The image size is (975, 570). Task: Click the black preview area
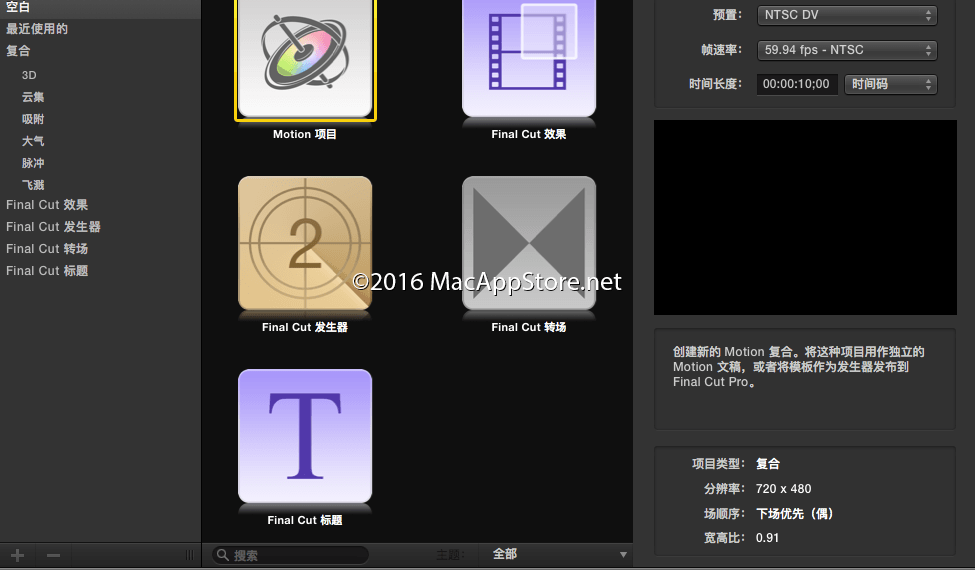click(804, 218)
